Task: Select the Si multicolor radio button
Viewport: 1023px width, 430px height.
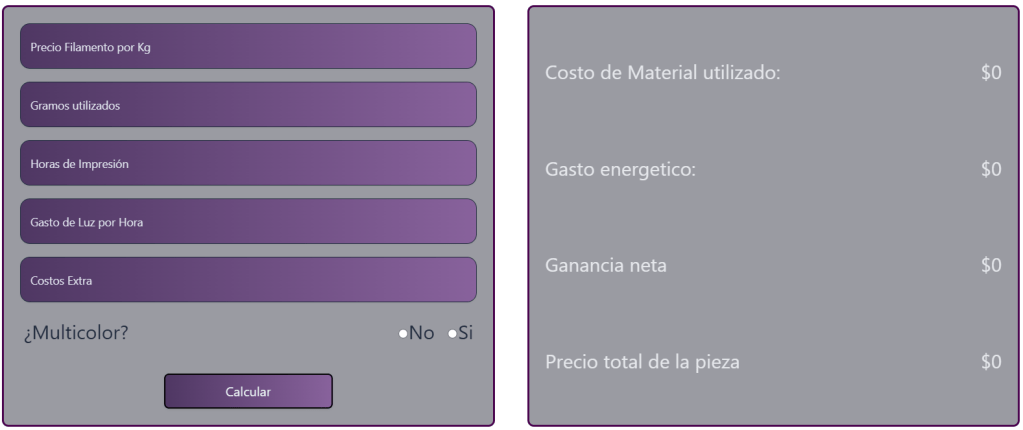Action: coord(452,334)
